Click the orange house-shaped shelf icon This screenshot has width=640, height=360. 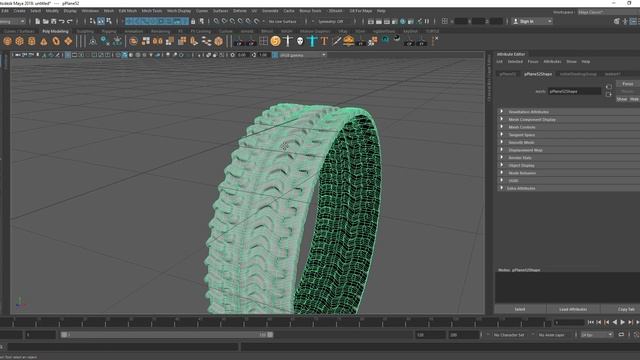[349, 41]
